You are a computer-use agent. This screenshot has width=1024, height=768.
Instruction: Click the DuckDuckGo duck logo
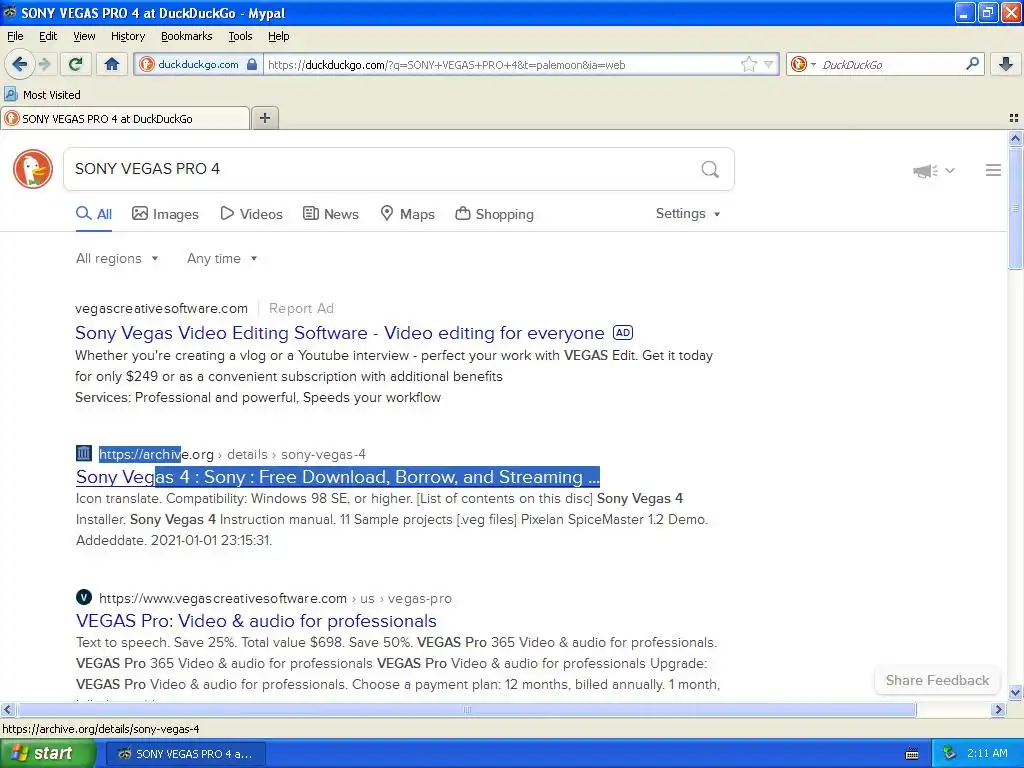point(33,169)
